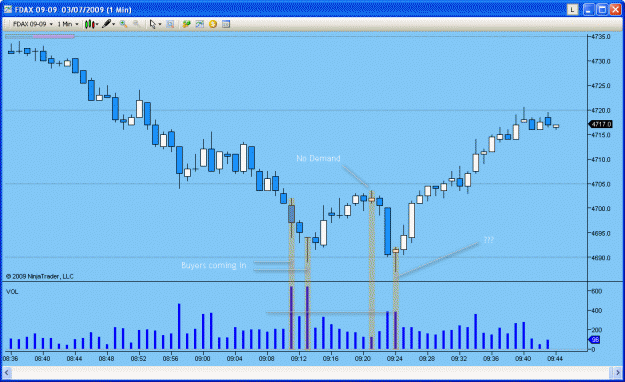Viewport: 625px width, 382px height.
Task: Open the 1 Min interval dropdown
Action: pos(68,24)
